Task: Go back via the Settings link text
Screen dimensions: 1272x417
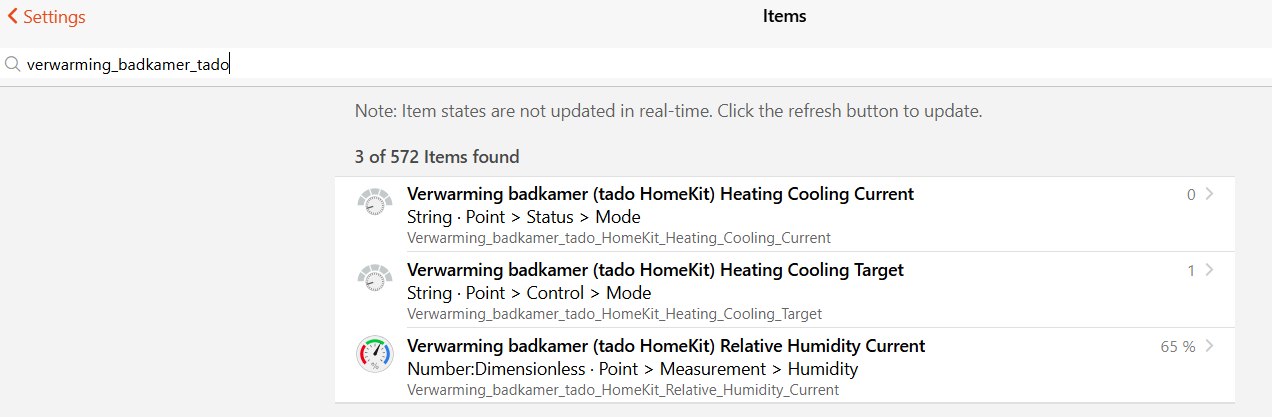Action: [54, 17]
